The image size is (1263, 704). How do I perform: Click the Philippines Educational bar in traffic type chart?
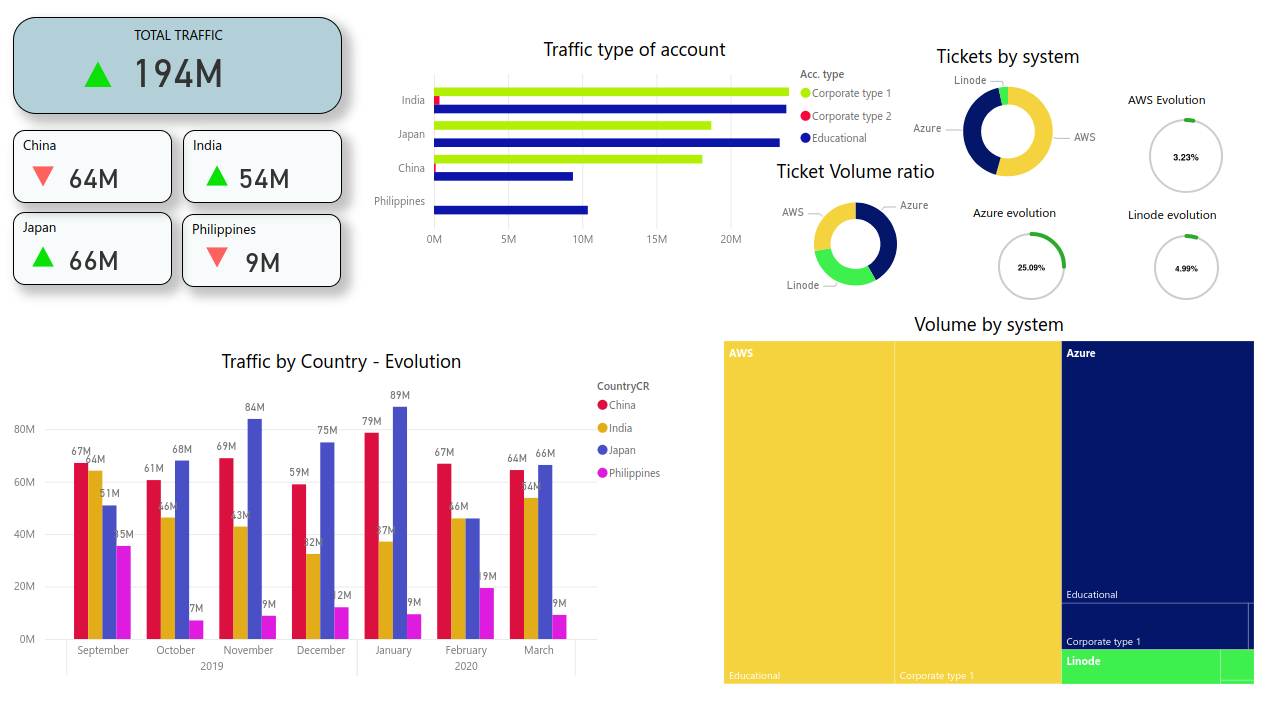point(510,210)
